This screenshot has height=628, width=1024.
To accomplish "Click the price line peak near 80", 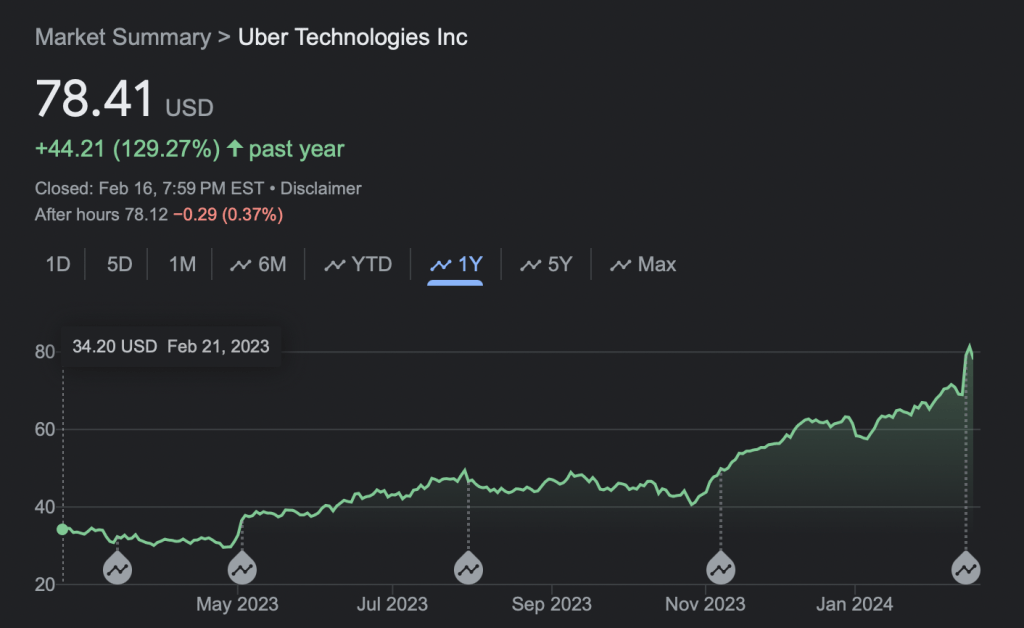I will [x=969, y=348].
